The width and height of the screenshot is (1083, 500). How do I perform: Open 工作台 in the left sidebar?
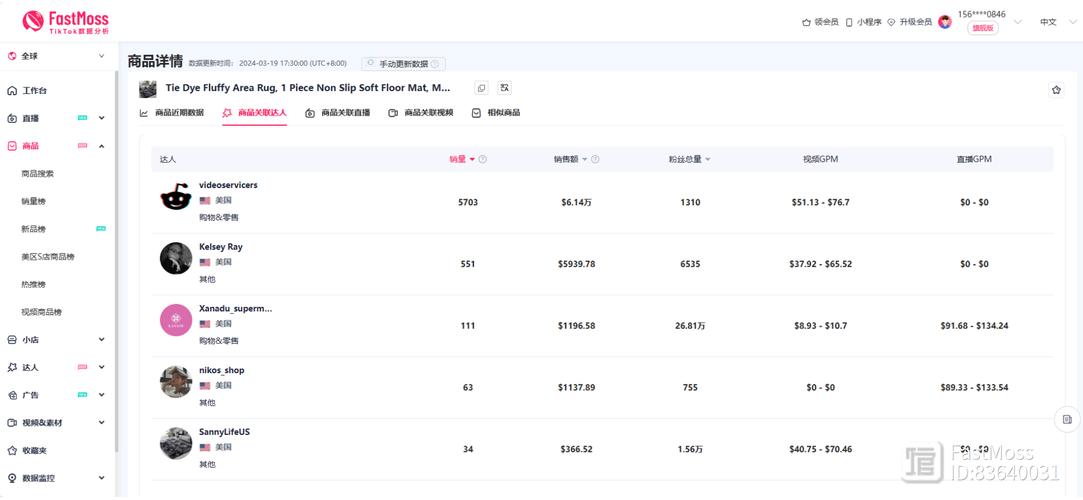click(x=35, y=90)
